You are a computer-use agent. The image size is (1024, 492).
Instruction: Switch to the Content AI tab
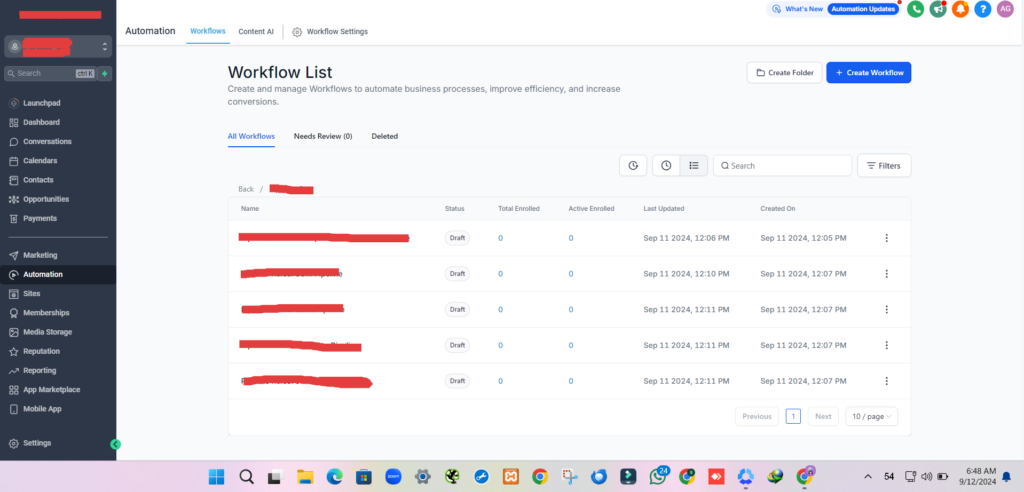256,31
